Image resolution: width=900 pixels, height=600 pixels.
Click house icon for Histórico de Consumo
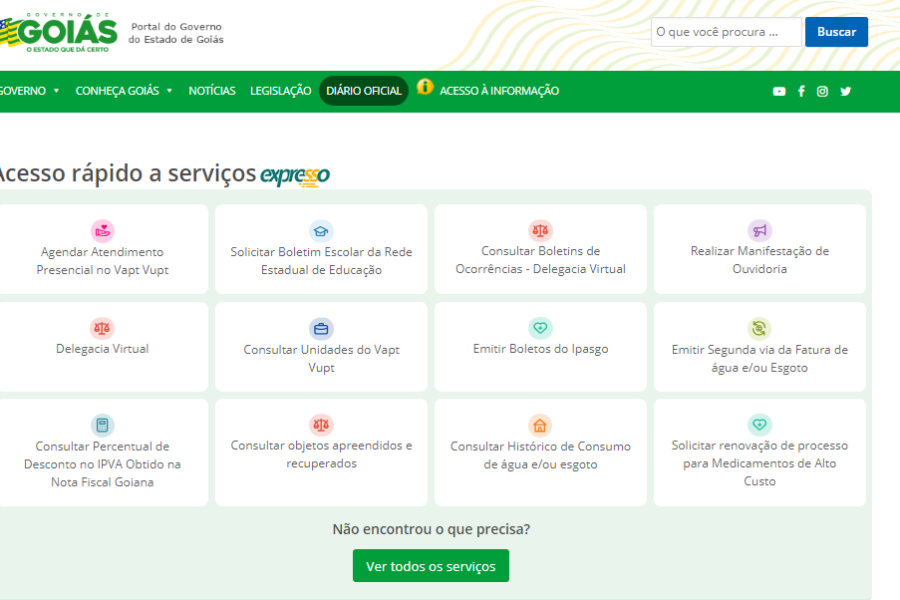pos(540,425)
